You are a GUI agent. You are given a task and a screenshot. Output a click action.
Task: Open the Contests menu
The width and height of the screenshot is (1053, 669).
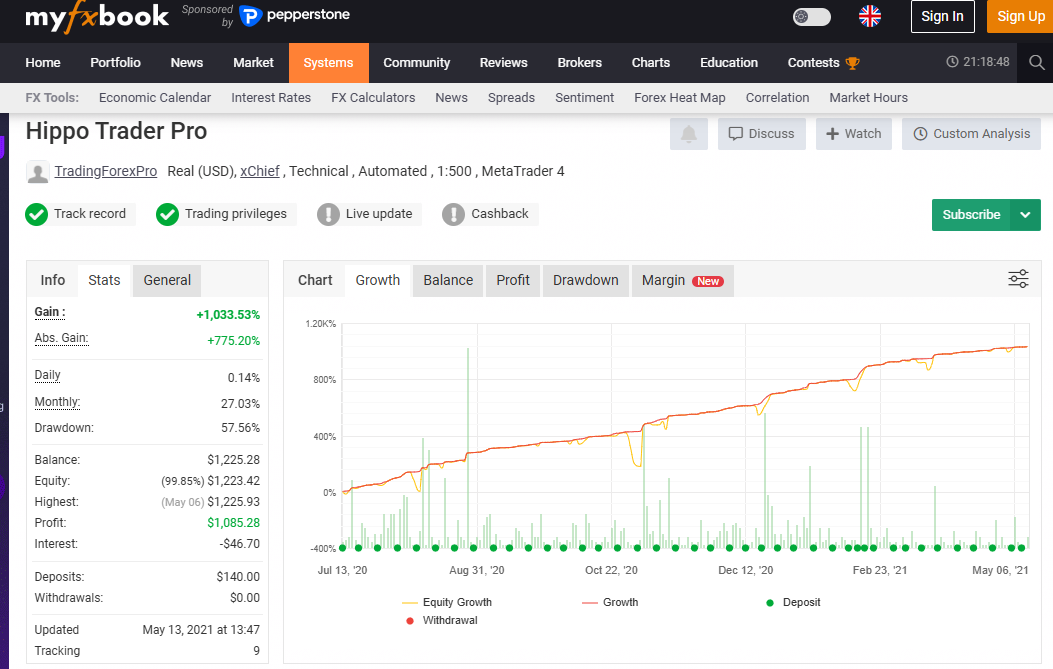813,62
